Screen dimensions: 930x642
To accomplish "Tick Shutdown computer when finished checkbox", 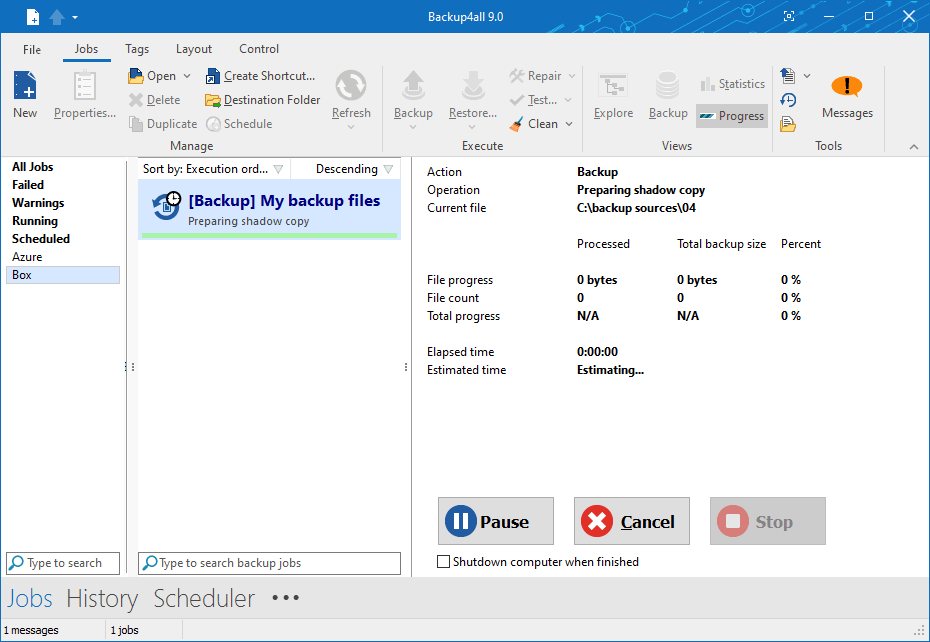I will pos(443,561).
